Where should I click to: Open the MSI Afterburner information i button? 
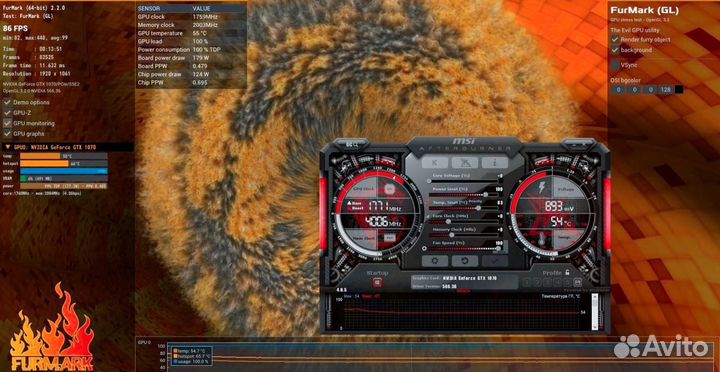tap(495, 163)
